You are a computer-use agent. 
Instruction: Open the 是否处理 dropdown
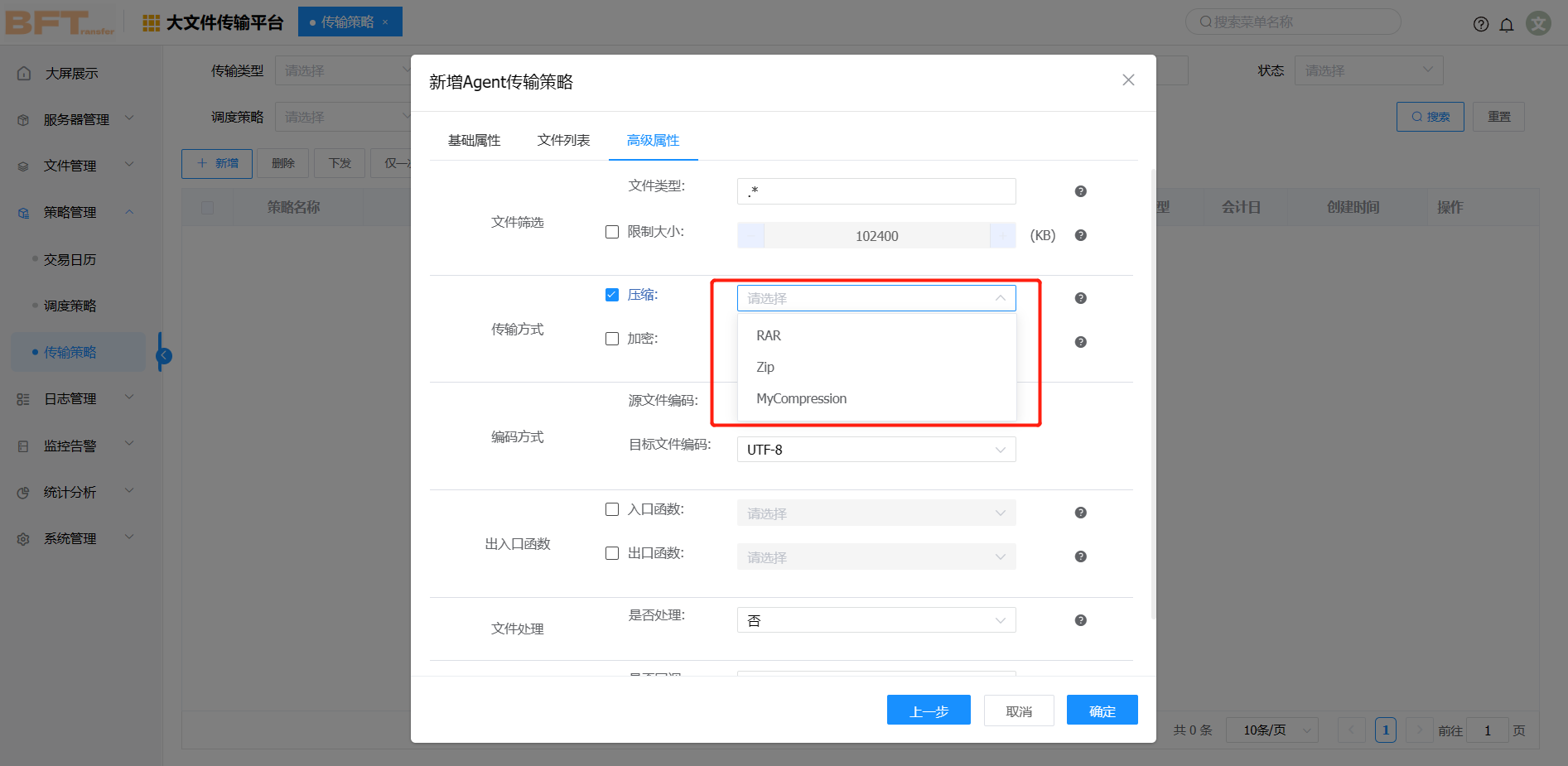click(x=876, y=620)
